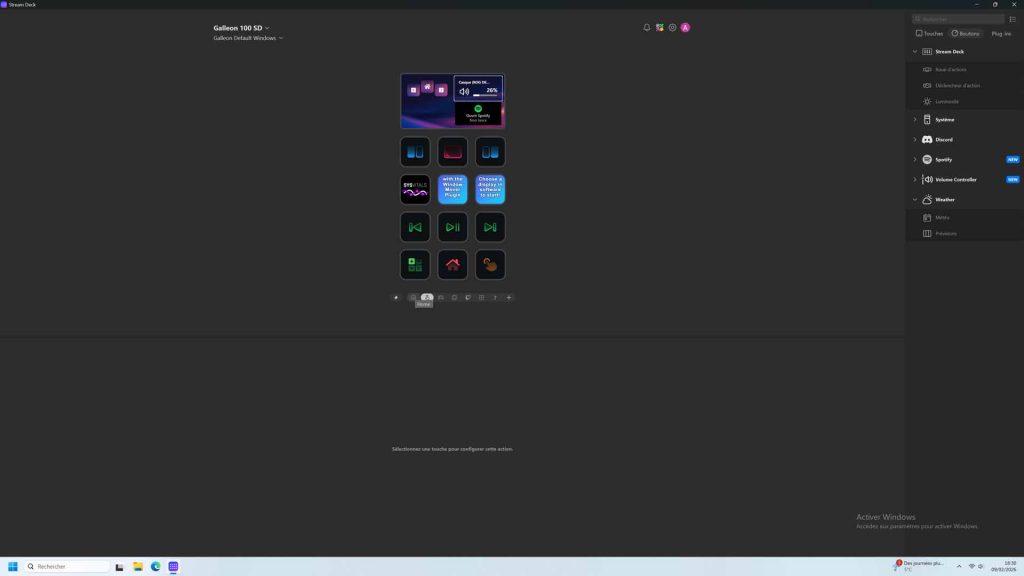Open the notification bell at the top
Viewport: 1024px width, 576px height.
coord(646,27)
